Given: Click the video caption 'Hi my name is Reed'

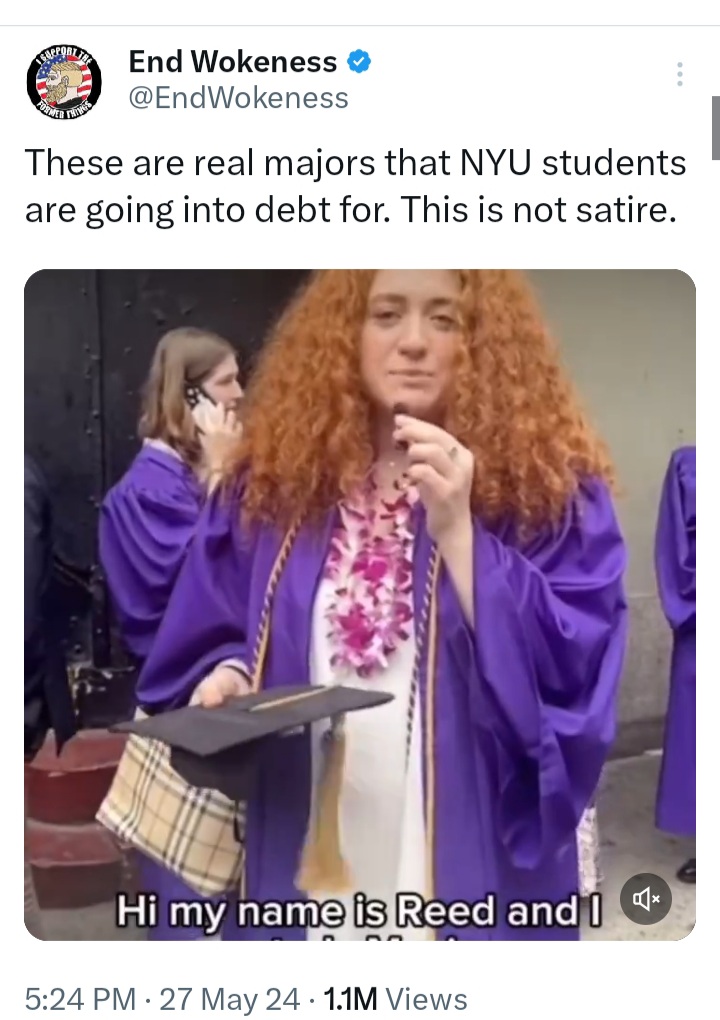Looking at the screenshot, I should click(x=358, y=910).
